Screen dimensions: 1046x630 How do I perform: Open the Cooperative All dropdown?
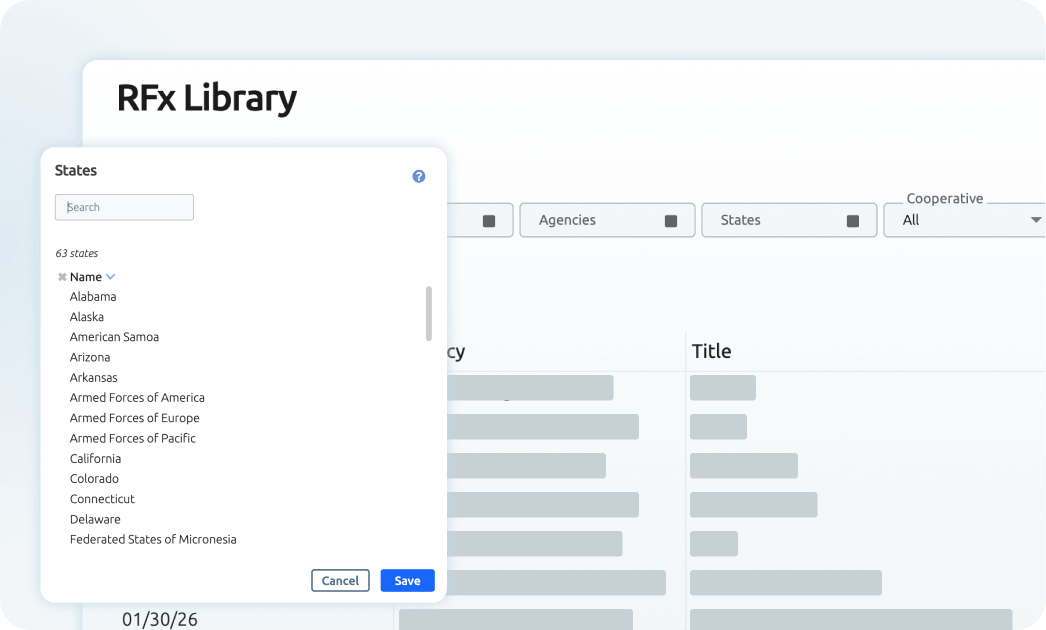click(x=965, y=220)
